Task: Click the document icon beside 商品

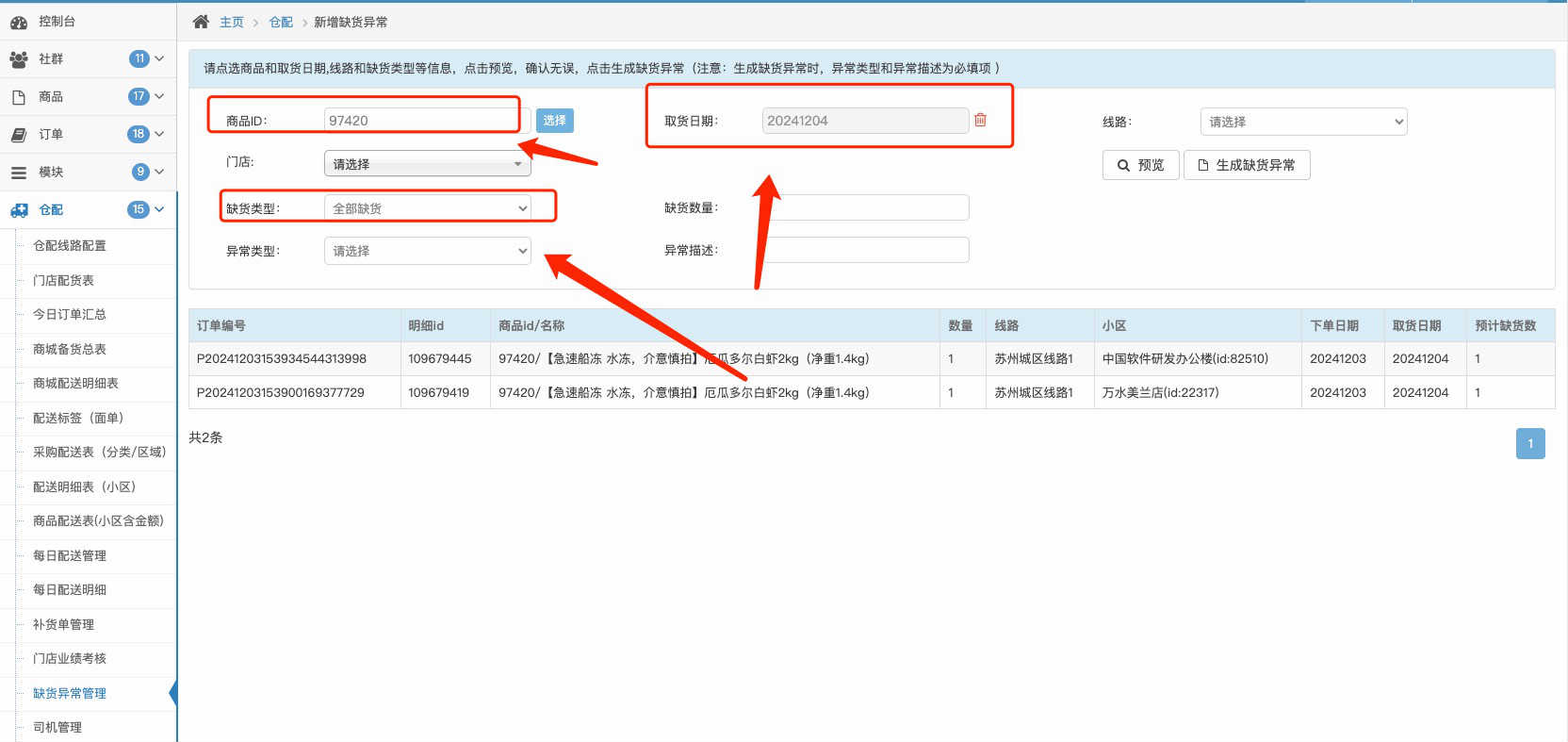Action: (x=19, y=97)
